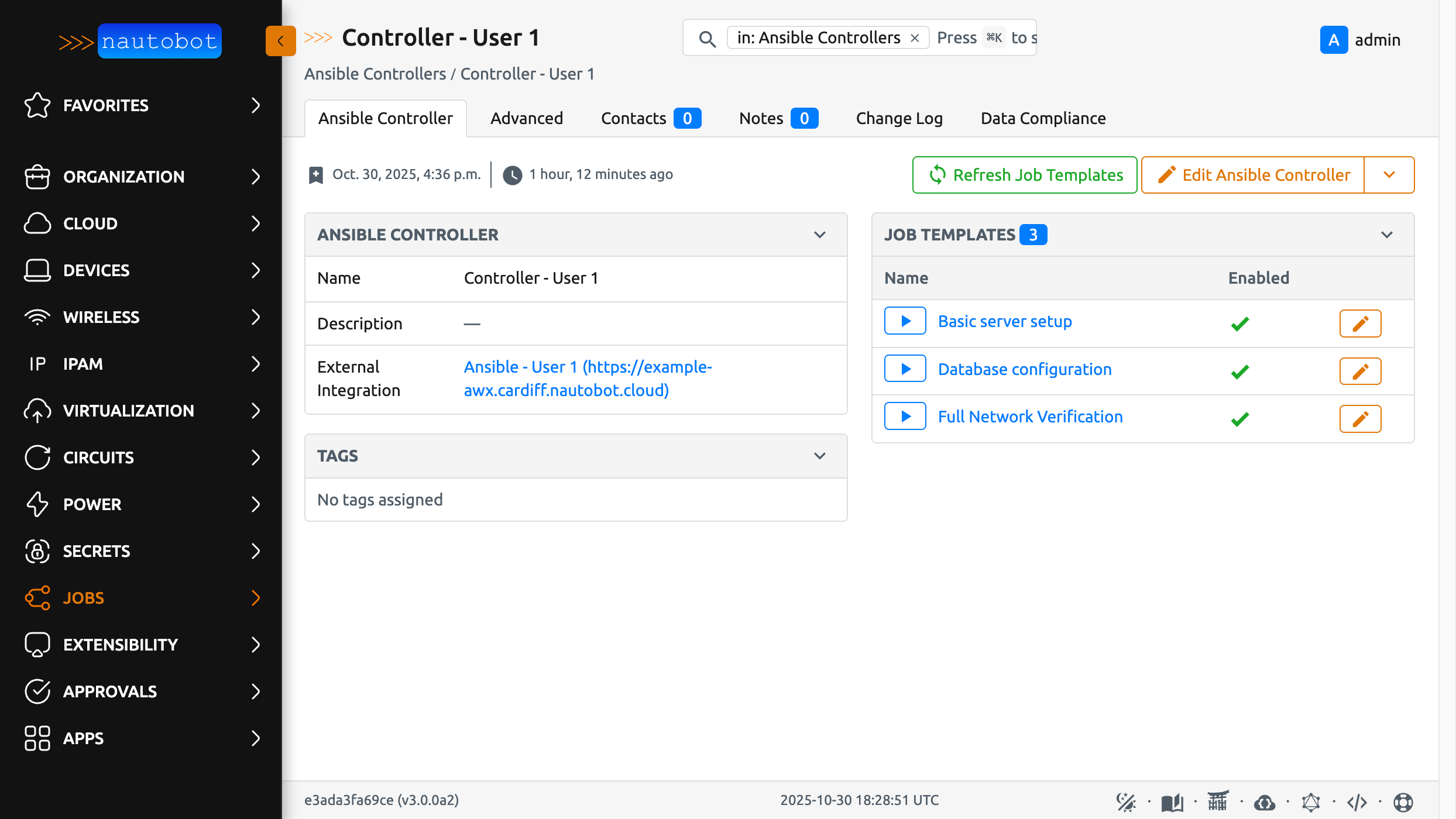Click the enabled checkmark for Full Network Verification

click(x=1239, y=418)
